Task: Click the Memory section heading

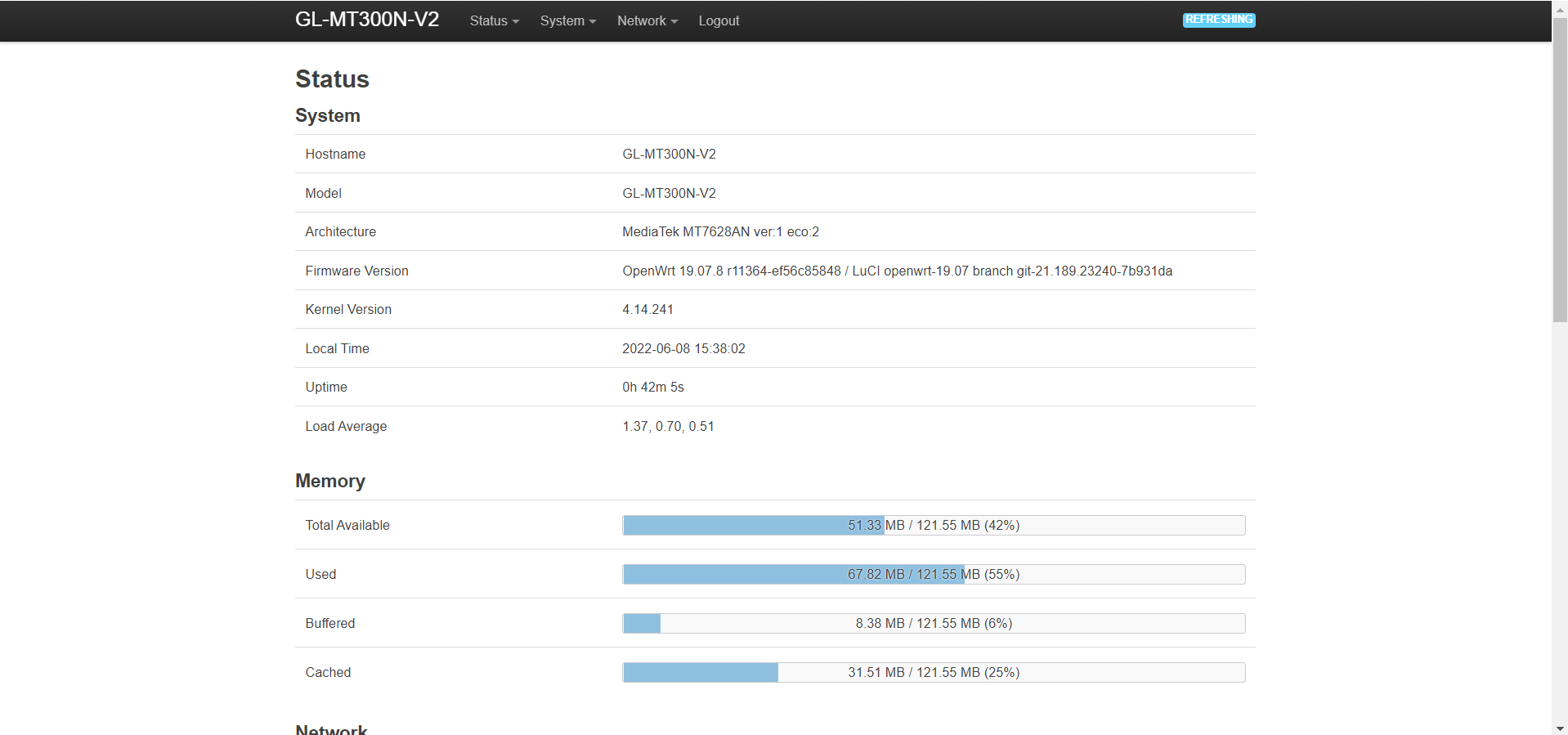Action: click(330, 481)
